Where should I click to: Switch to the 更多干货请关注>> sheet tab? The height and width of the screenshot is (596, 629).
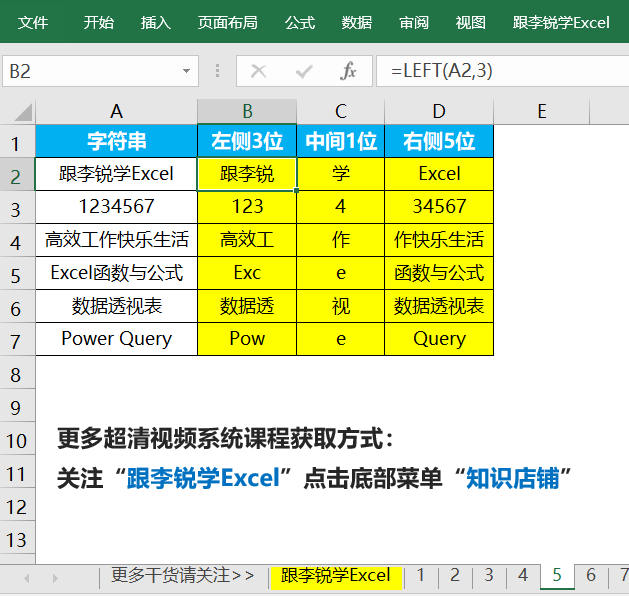coord(183,576)
